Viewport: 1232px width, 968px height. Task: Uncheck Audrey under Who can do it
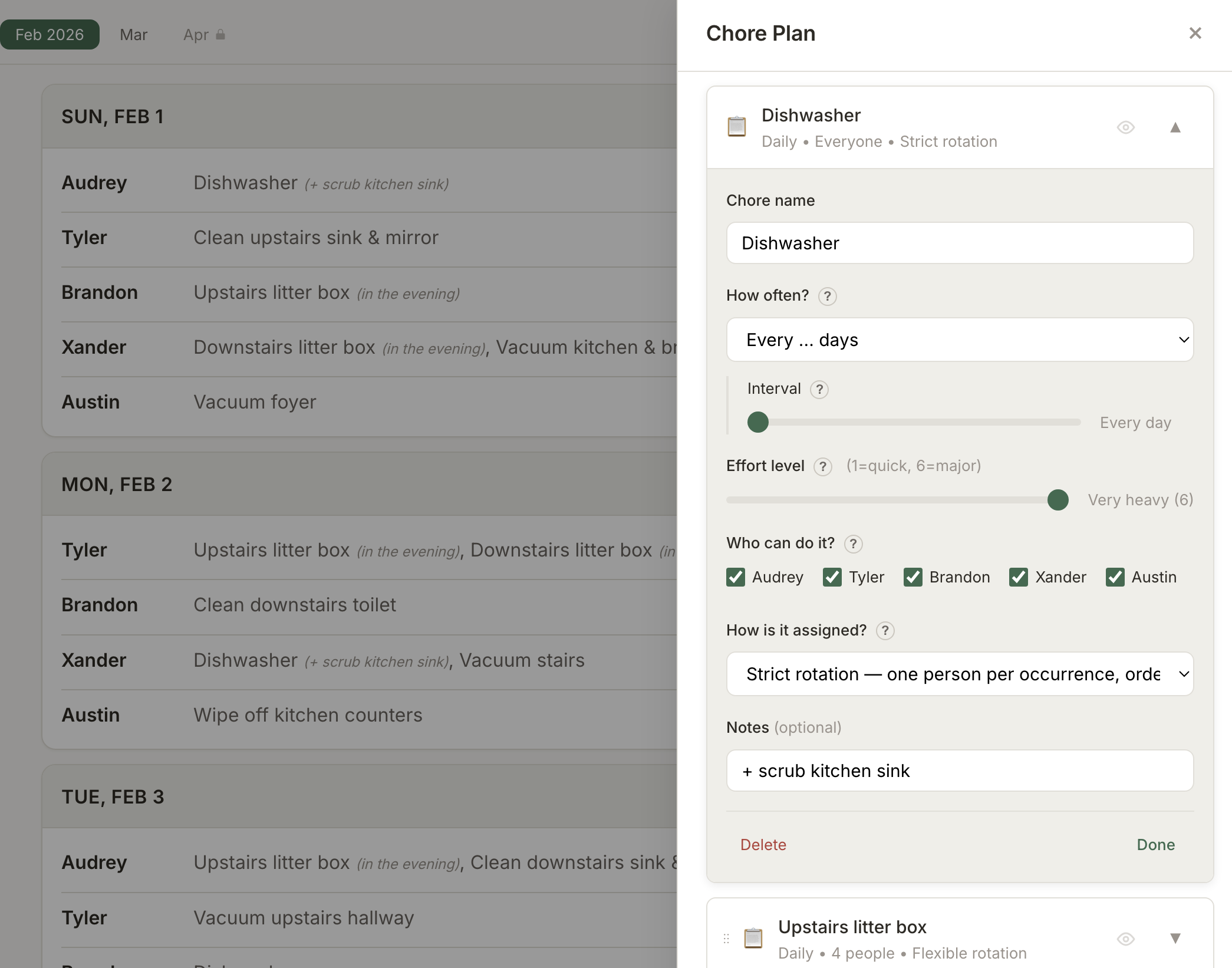point(734,577)
